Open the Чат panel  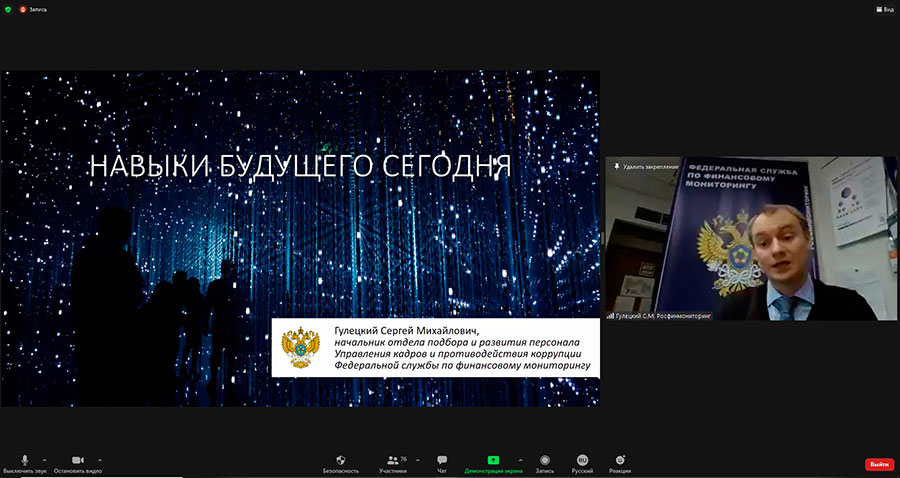point(442,464)
